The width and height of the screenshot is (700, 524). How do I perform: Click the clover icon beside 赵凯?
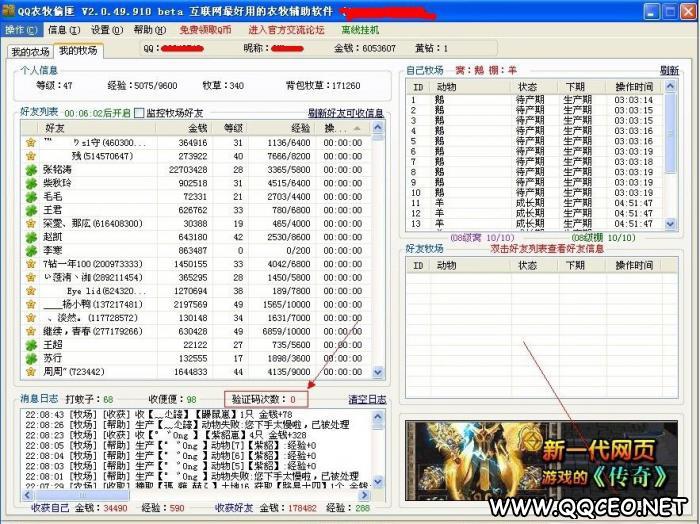pyautogui.click(x=31, y=237)
